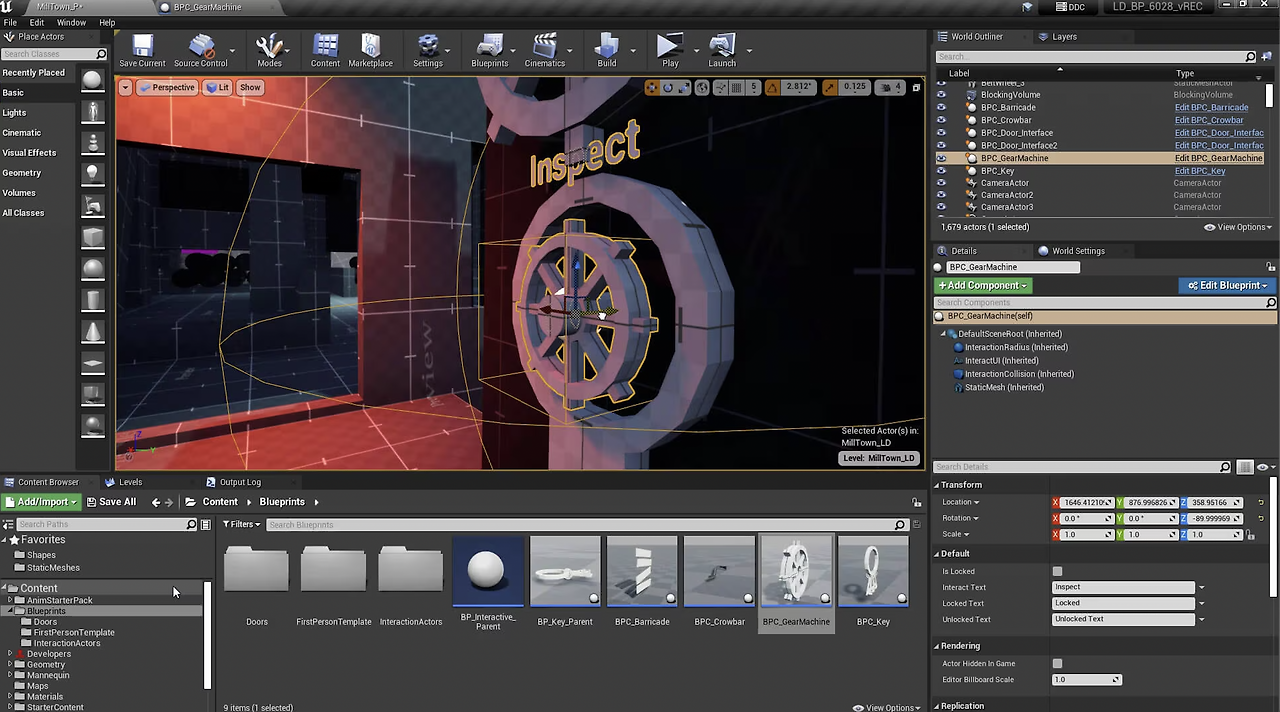Click the Save Current toolbar icon
The image size is (1280, 712).
tap(142, 48)
